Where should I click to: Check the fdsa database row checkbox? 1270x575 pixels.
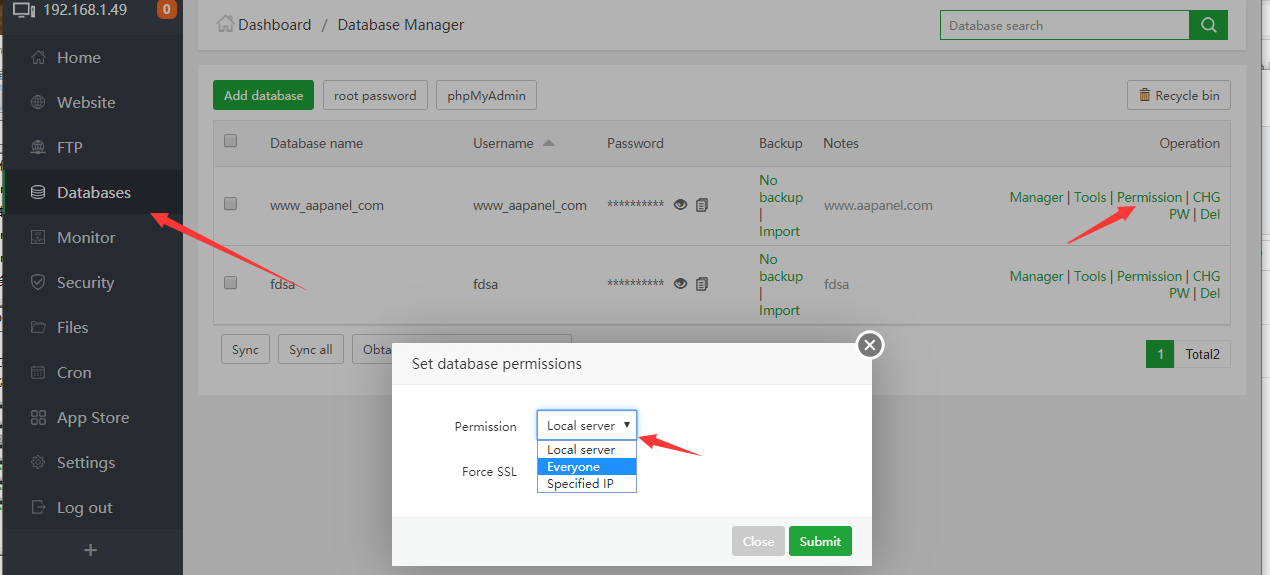(x=231, y=283)
